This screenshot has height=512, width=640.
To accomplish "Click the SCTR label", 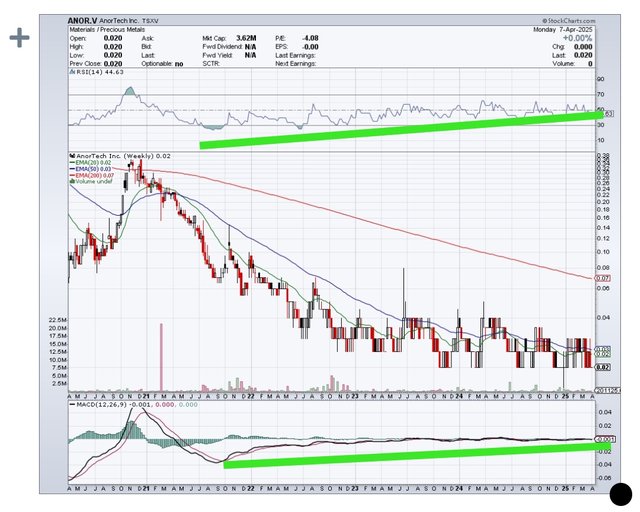I will coord(211,64).
